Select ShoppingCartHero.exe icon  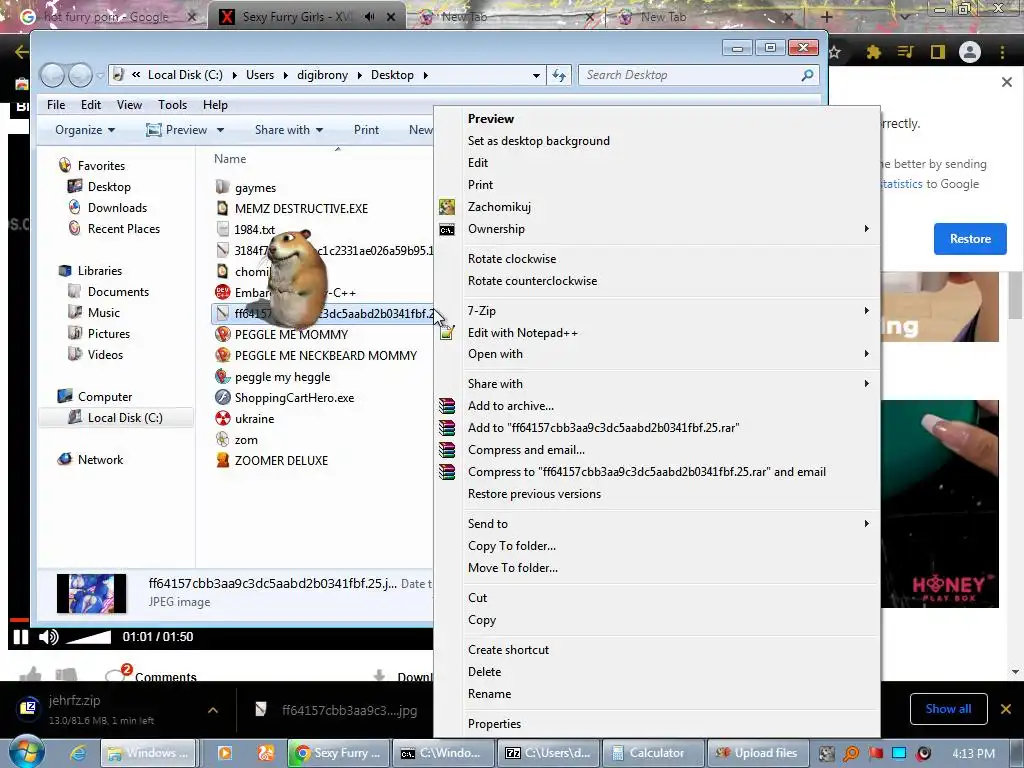tap(223, 398)
